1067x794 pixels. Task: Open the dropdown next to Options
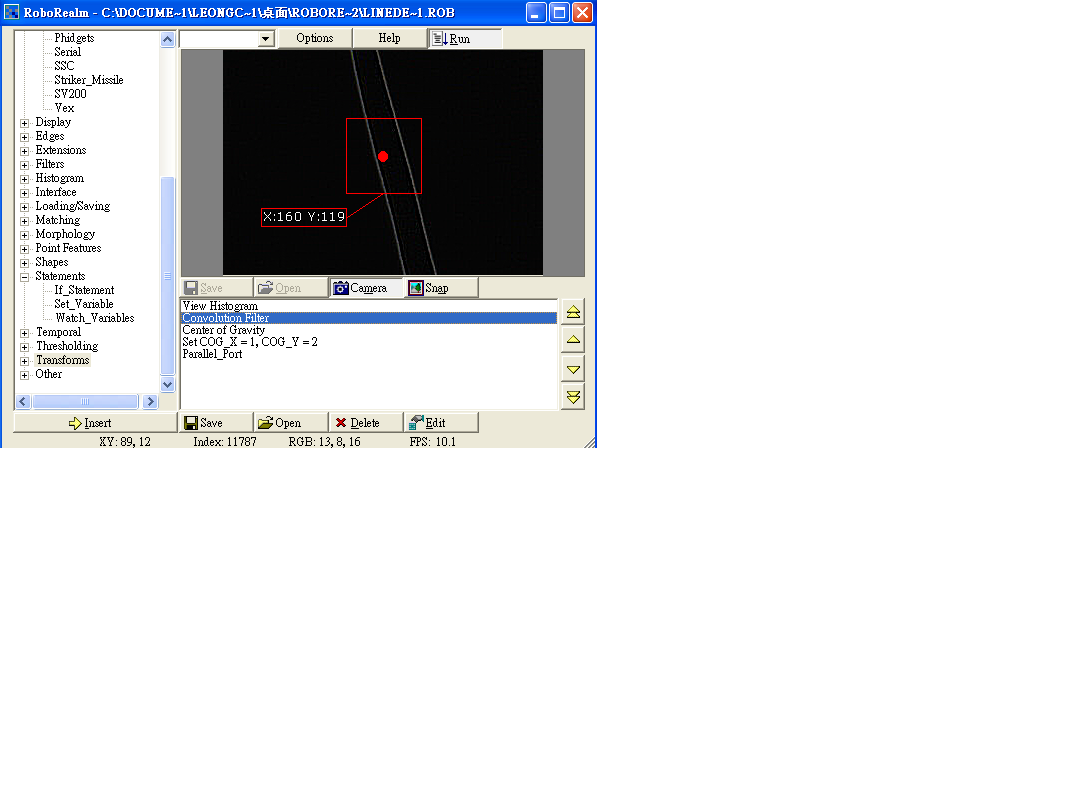[265, 39]
